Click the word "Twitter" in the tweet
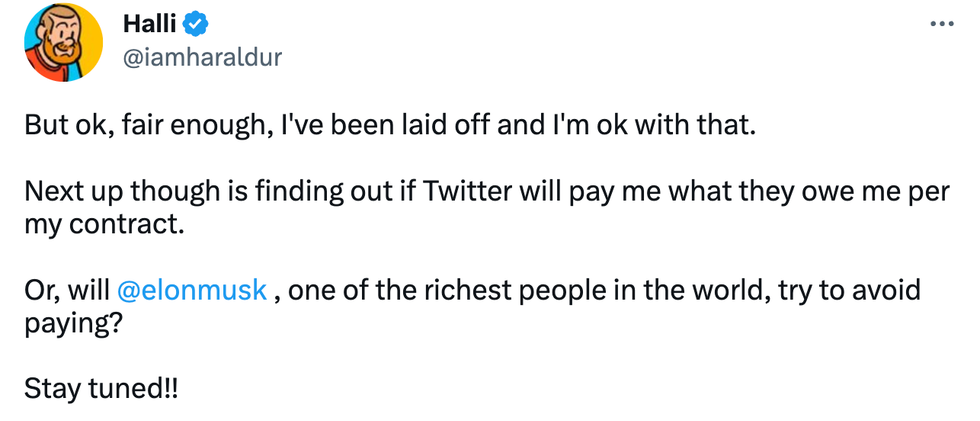This screenshot has height=421, width=980. pyautogui.click(x=470, y=194)
